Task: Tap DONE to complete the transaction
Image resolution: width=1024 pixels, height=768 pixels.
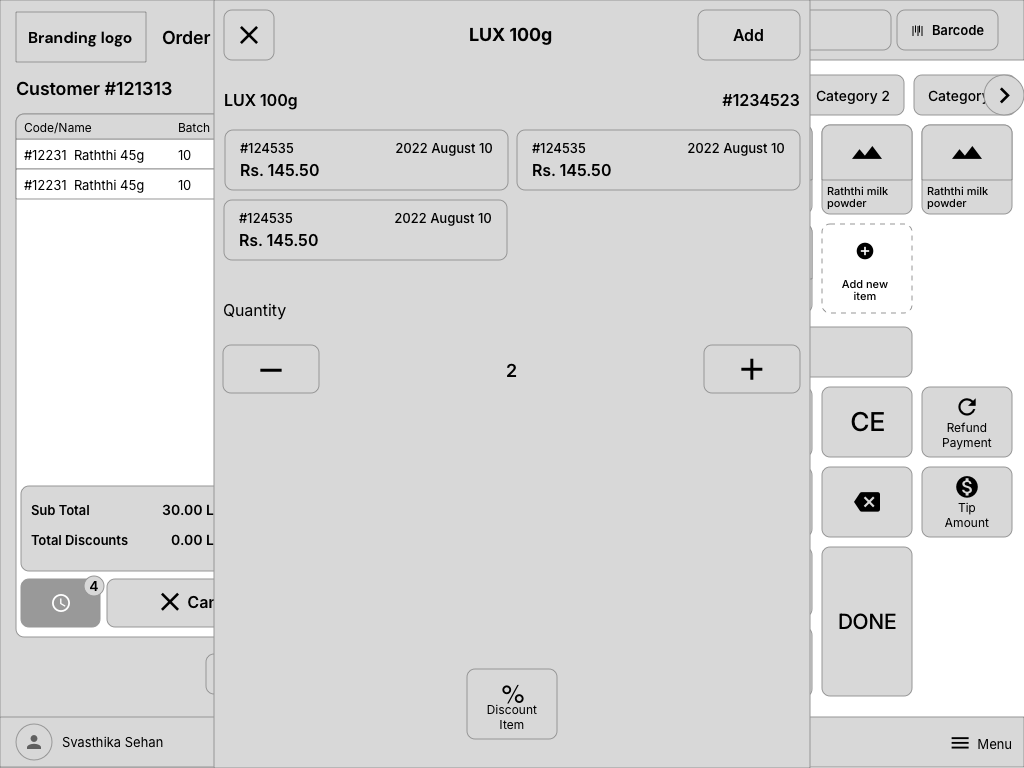Action: click(x=866, y=621)
